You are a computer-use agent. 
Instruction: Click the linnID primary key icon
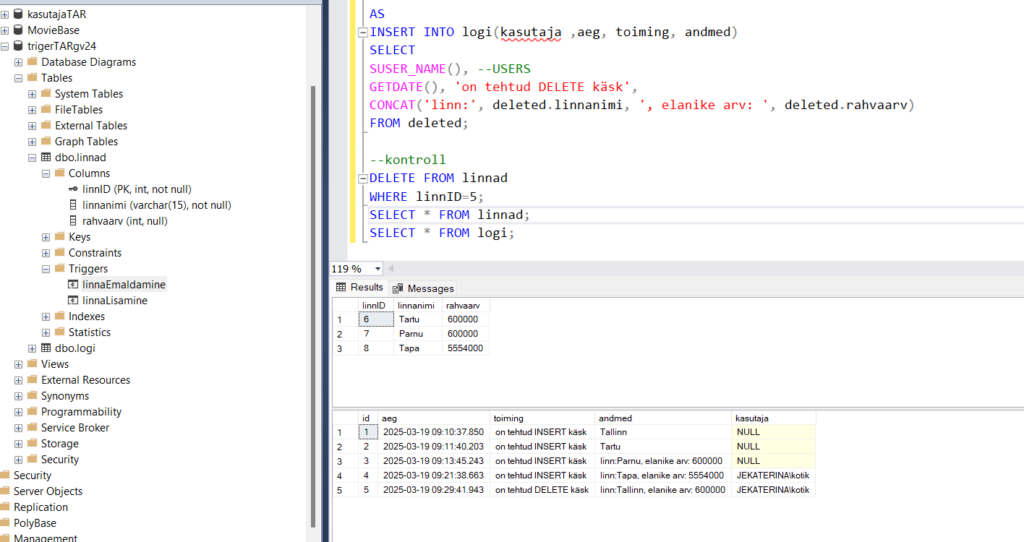coord(73,189)
